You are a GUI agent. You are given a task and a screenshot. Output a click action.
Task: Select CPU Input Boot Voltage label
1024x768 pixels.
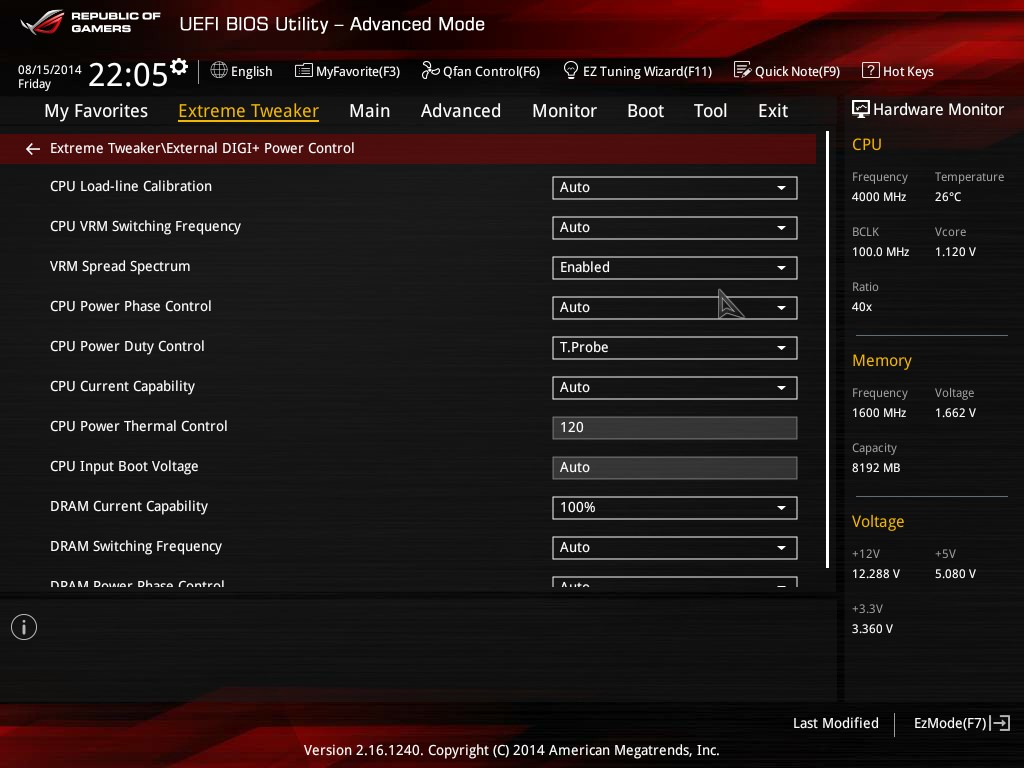tap(124, 466)
